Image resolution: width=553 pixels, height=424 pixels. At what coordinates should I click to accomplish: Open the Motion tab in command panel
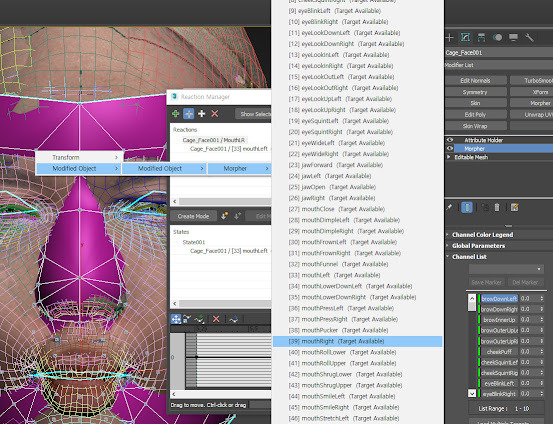pos(498,37)
